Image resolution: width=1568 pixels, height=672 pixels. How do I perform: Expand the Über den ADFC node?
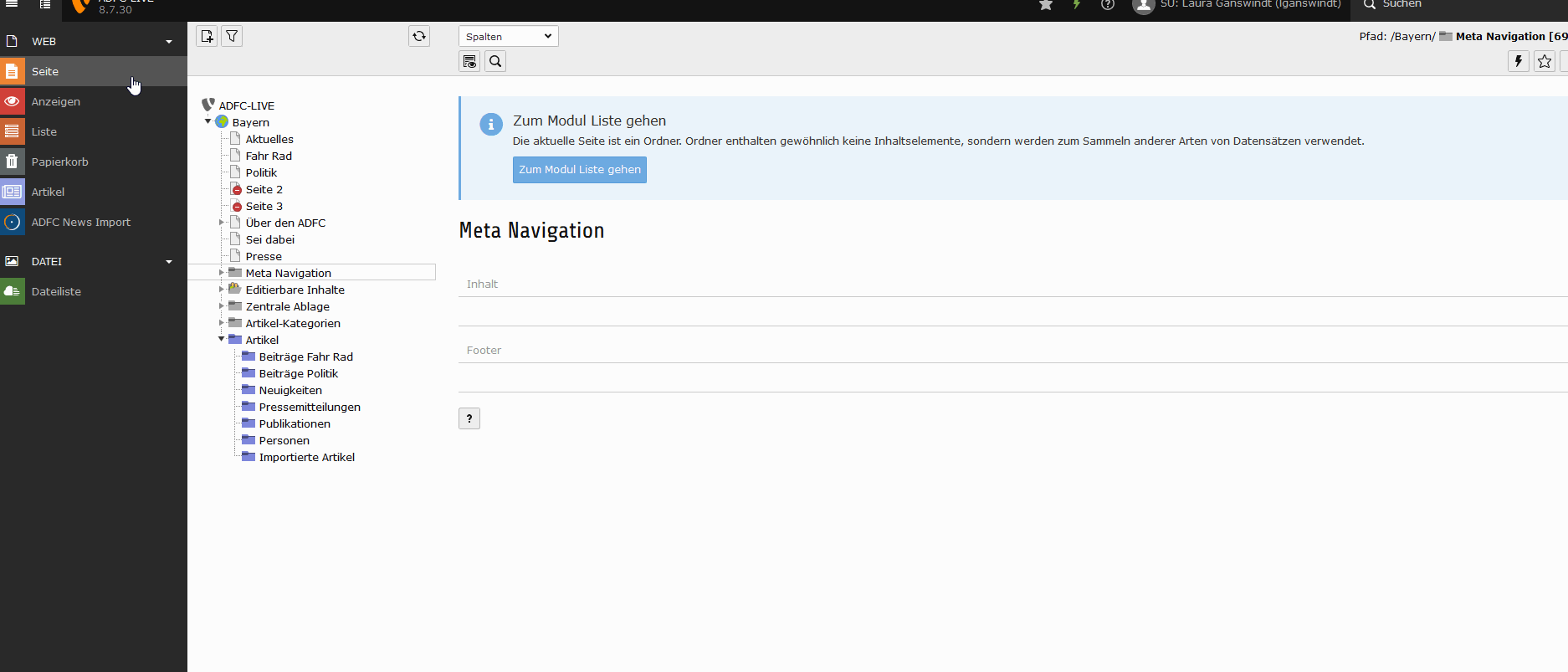[222, 223]
